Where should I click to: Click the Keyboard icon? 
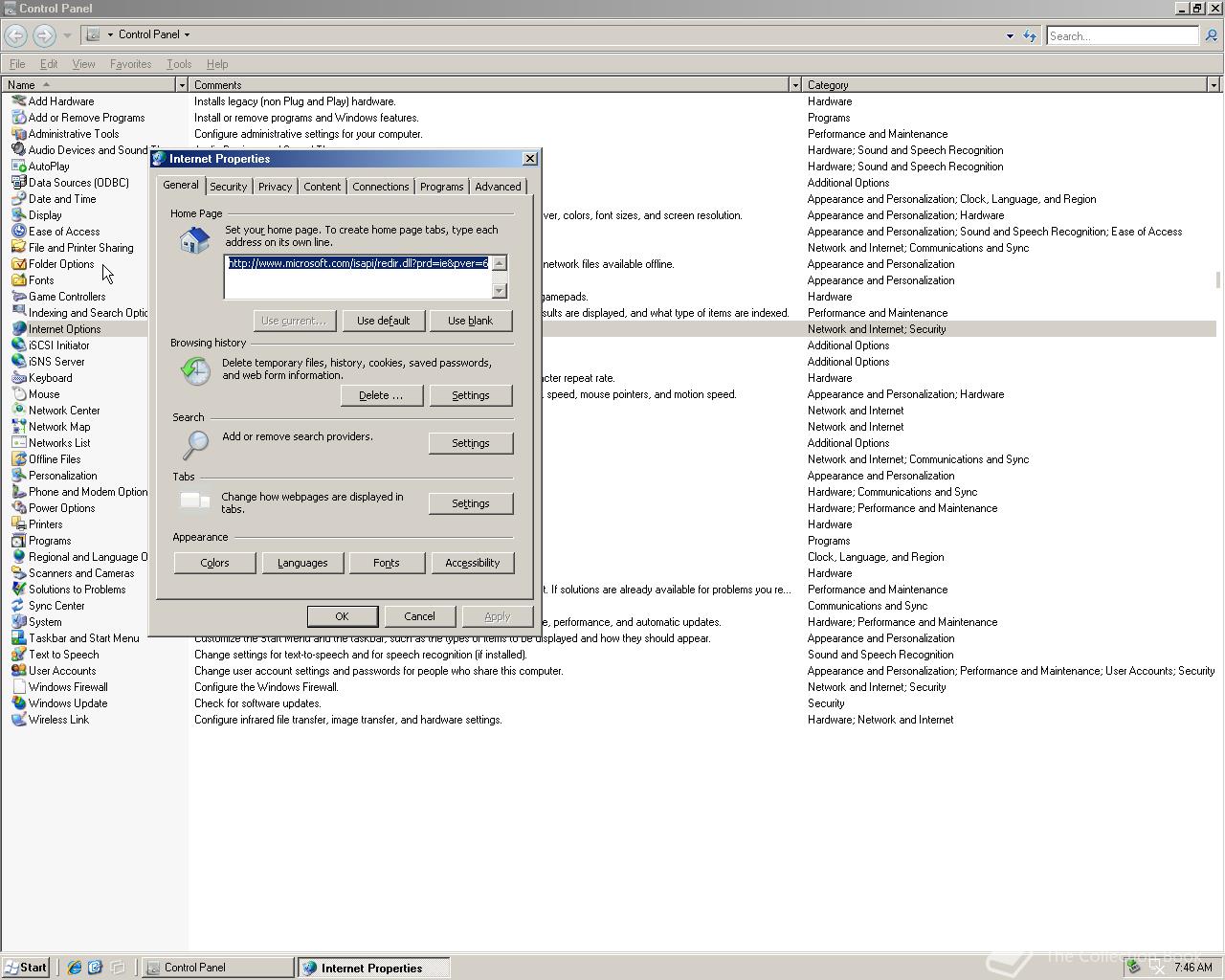coord(18,378)
